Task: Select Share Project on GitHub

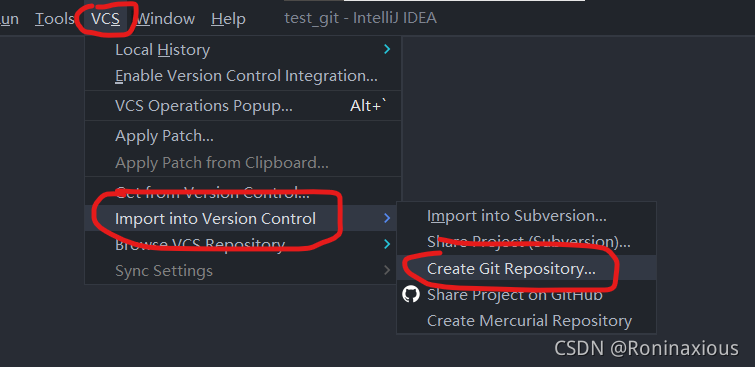Action: 526,294
